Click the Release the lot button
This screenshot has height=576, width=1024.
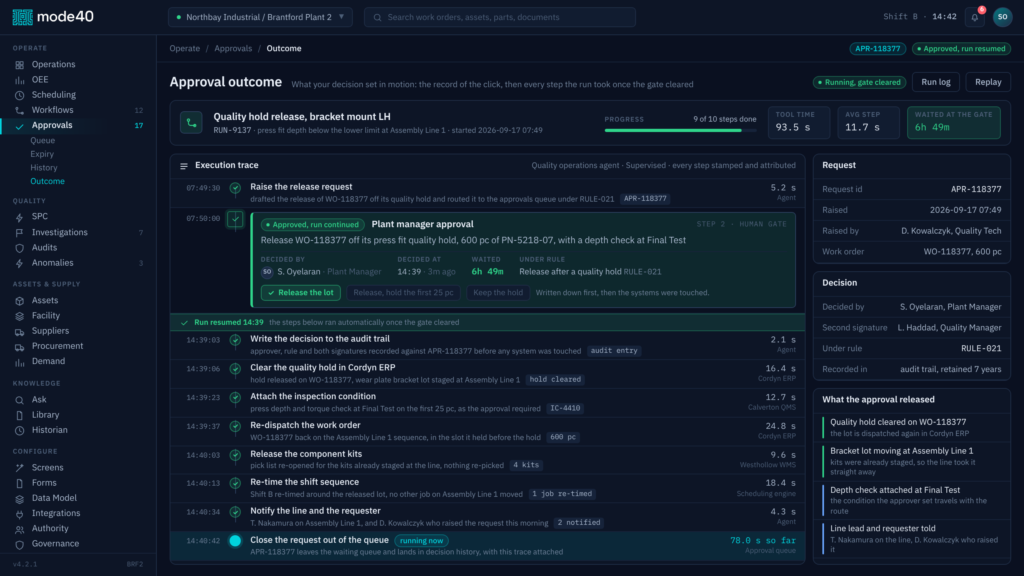coord(300,293)
